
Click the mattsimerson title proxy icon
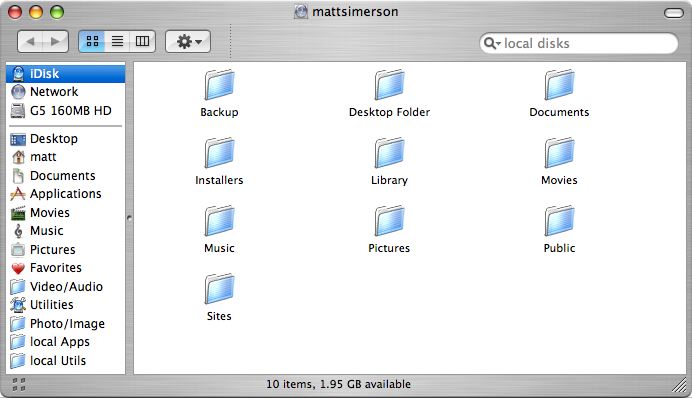[x=301, y=11]
